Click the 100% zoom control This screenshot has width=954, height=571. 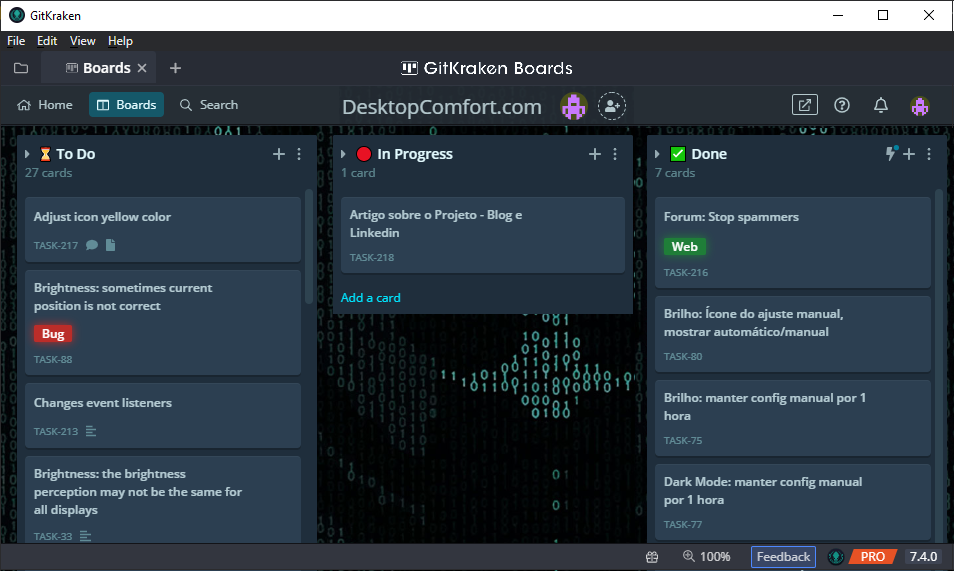(706, 556)
